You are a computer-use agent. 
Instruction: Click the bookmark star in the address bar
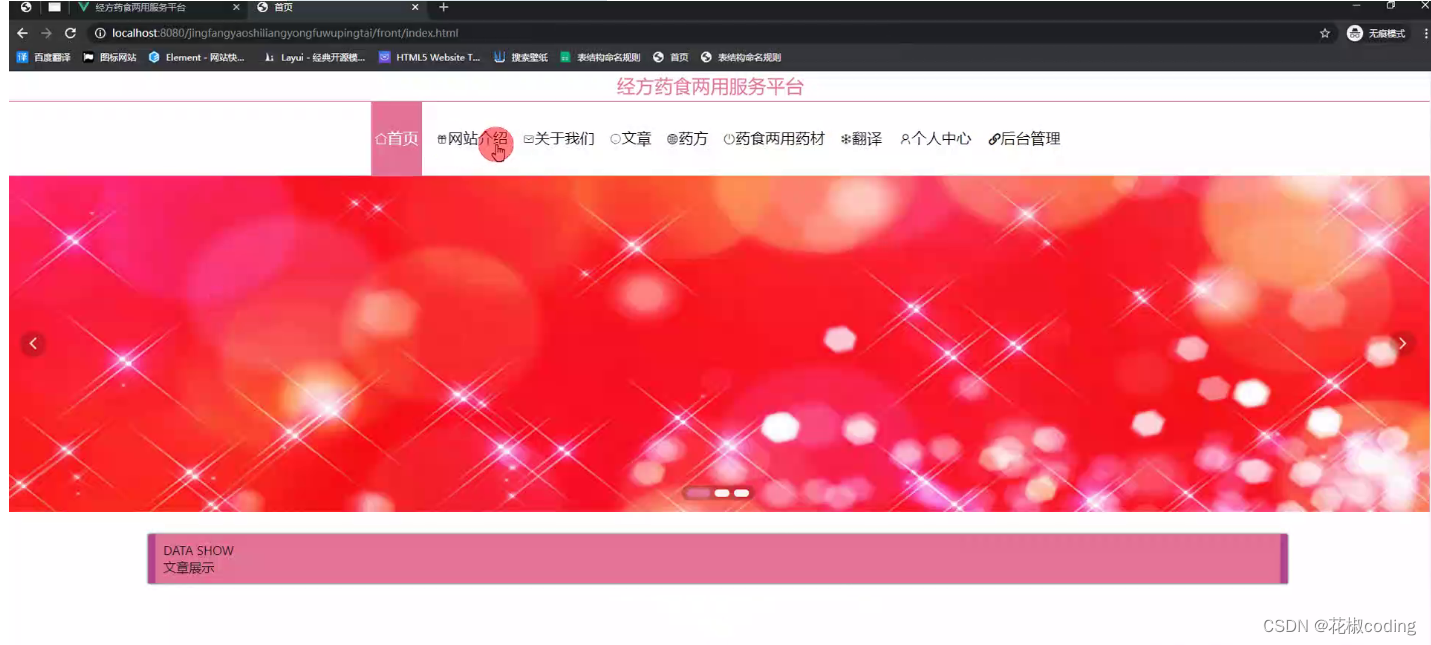[1325, 32]
